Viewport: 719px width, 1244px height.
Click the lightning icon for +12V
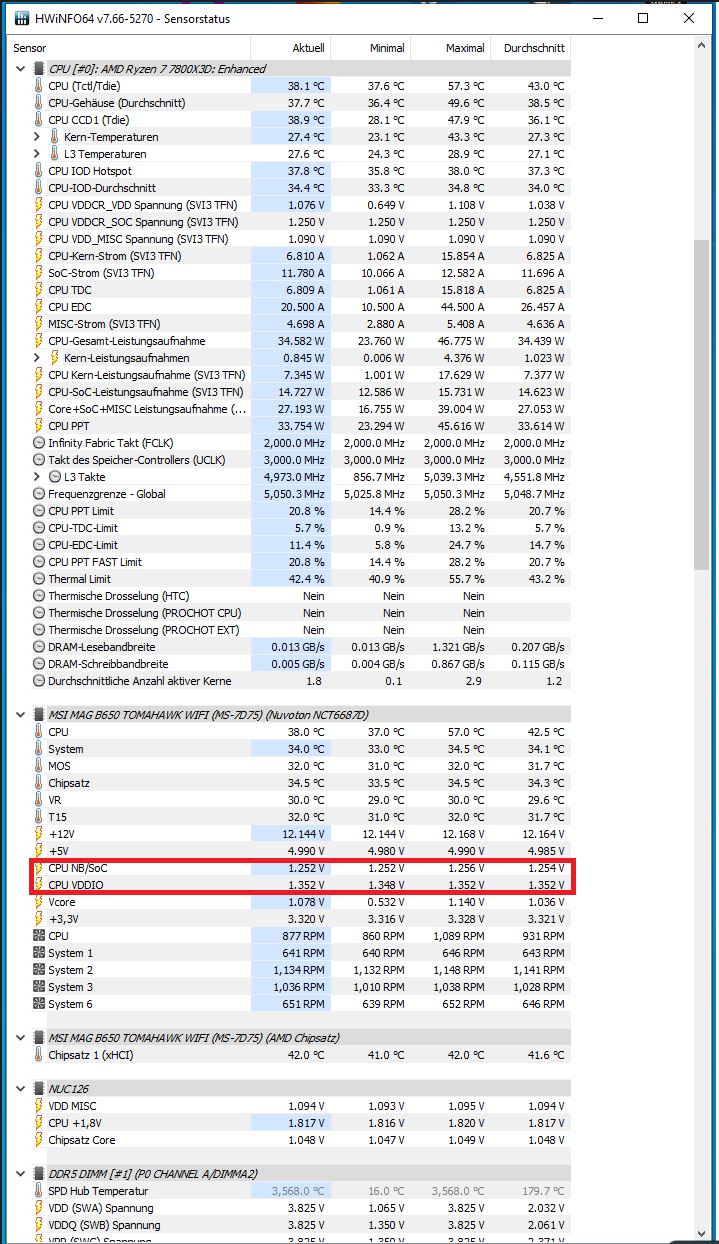[39, 834]
